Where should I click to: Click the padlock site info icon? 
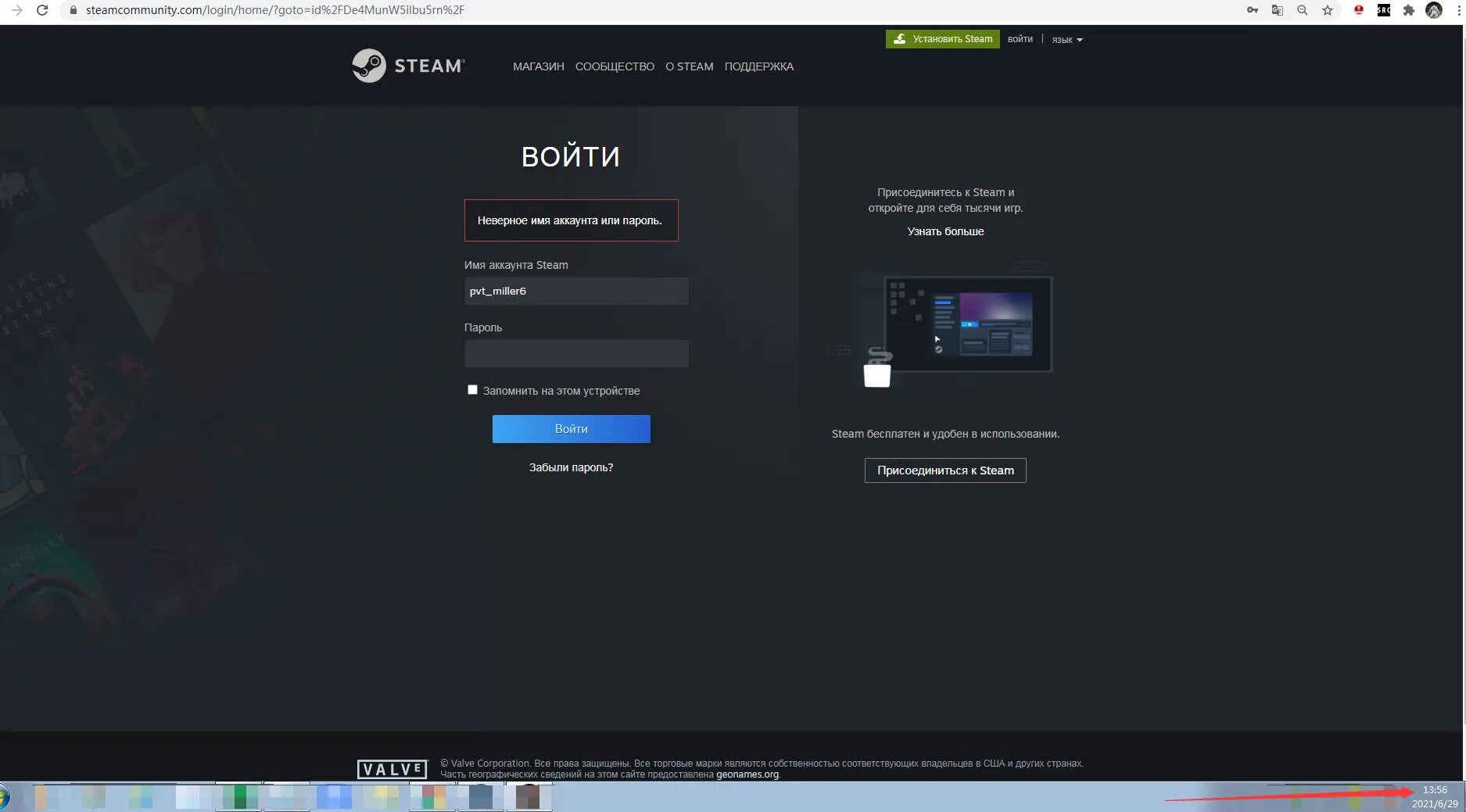[73, 10]
